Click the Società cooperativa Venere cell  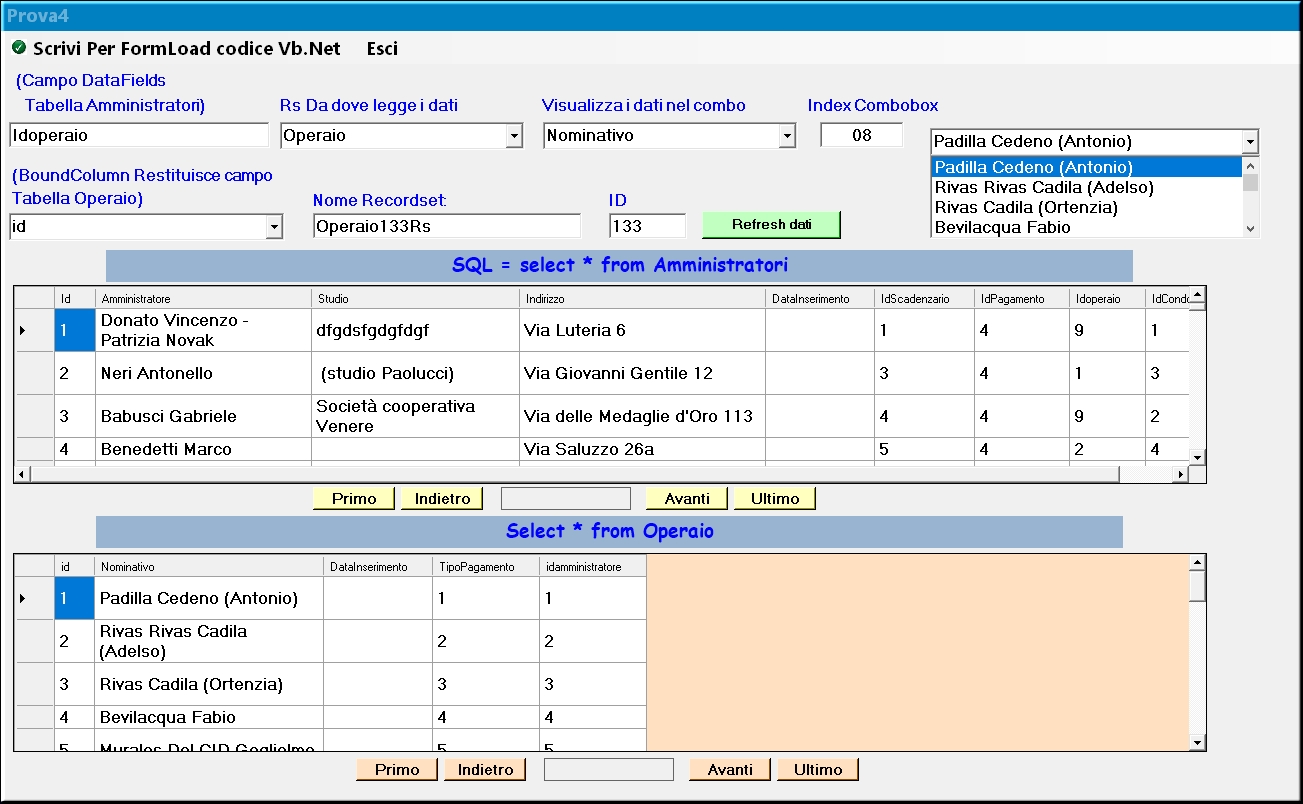coord(415,416)
